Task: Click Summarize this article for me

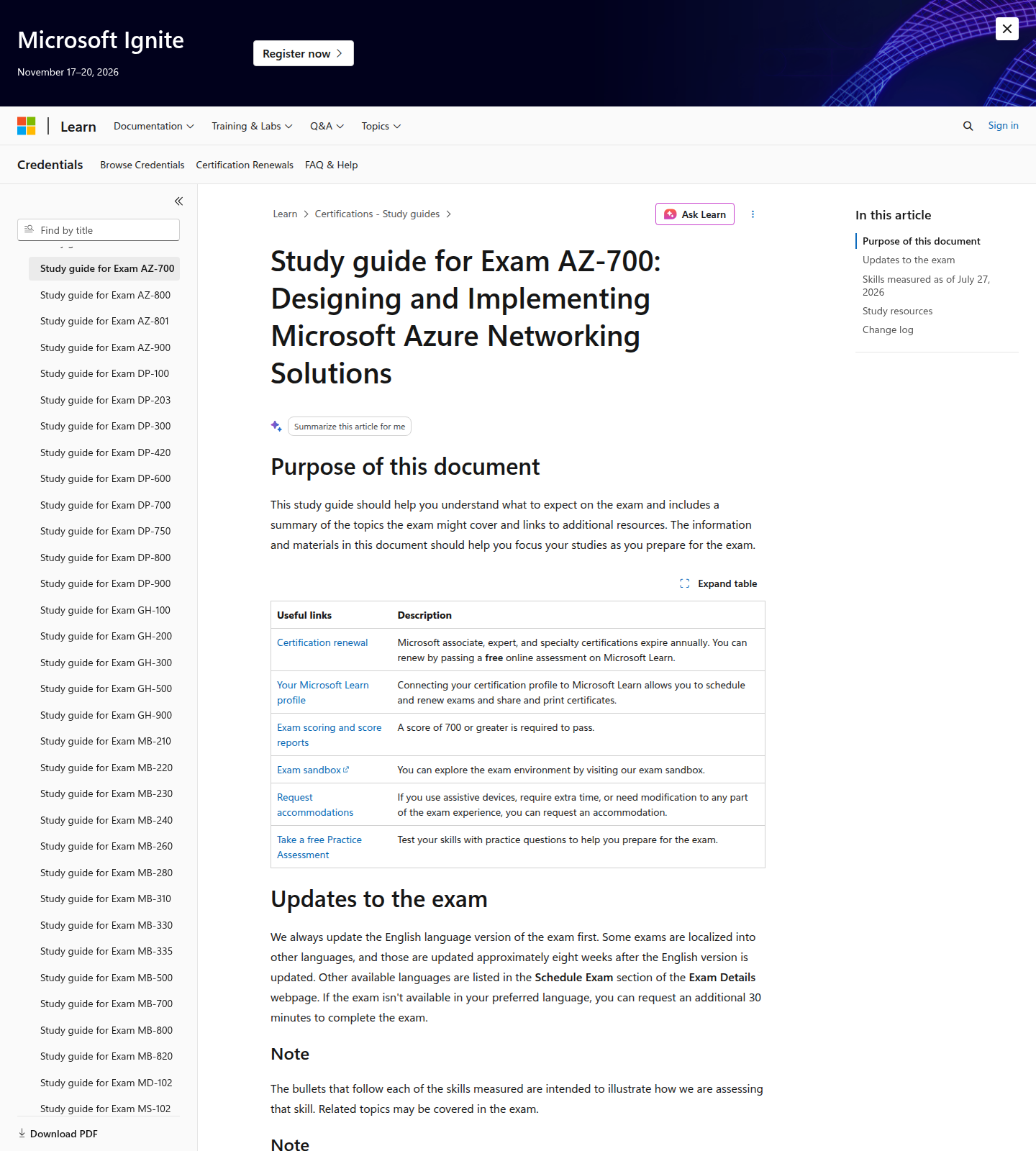Action: click(x=350, y=427)
